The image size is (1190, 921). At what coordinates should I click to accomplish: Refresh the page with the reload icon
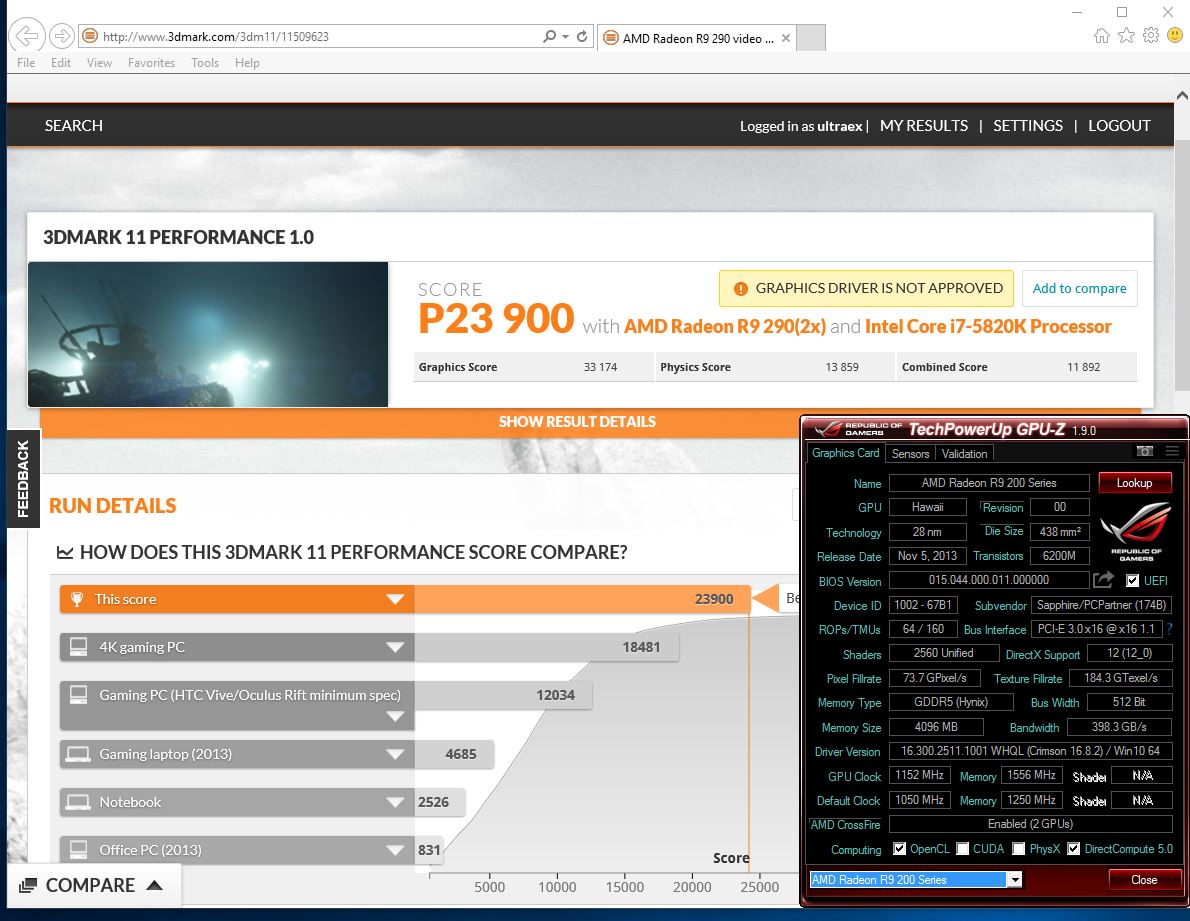[x=582, y=36]
